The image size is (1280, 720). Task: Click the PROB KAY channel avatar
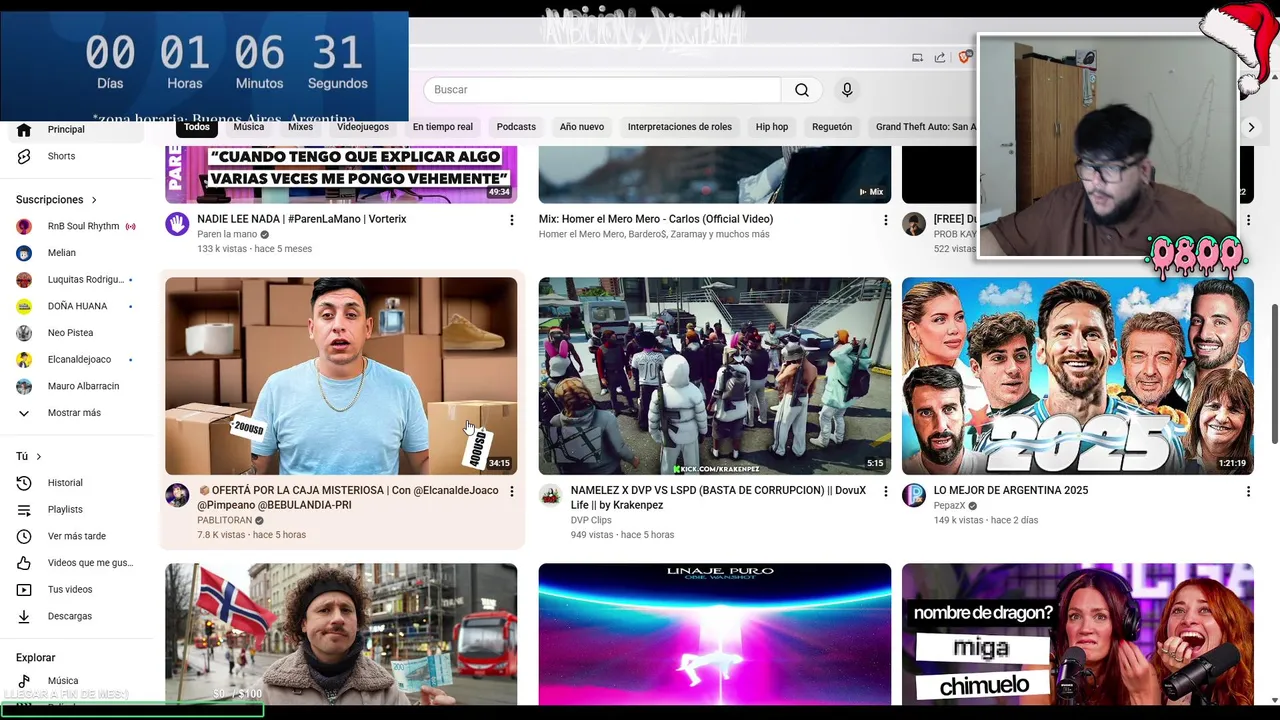[x=914, y=223]
